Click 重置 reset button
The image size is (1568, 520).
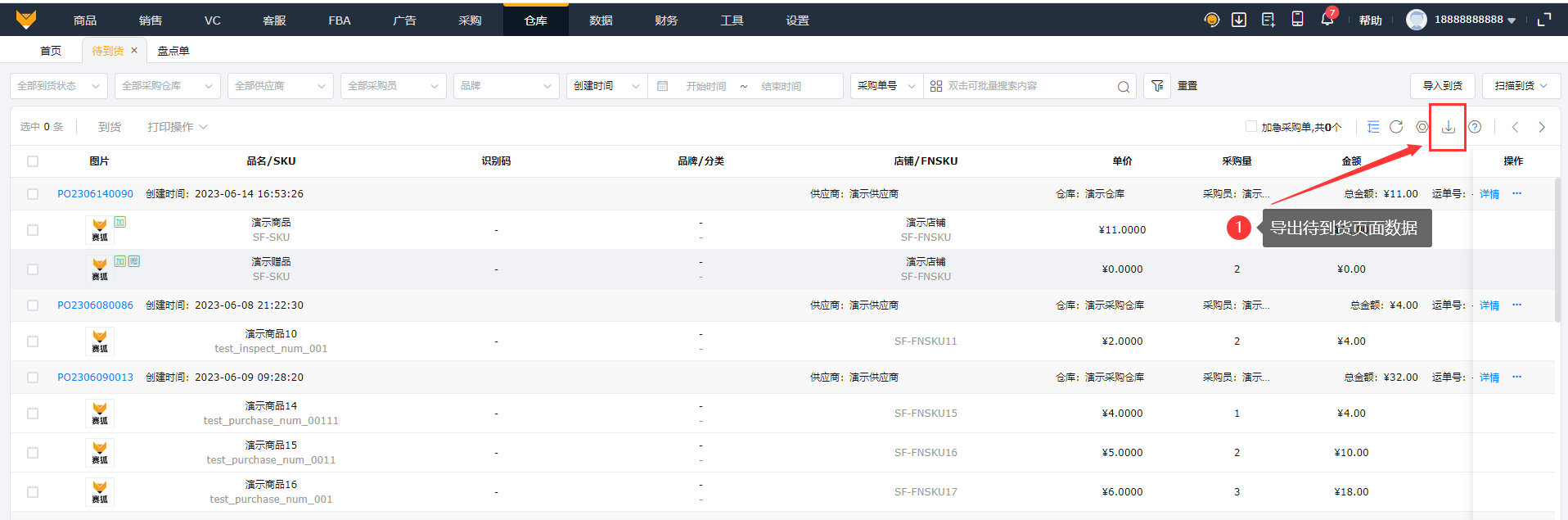click(x=1187, y=86)
